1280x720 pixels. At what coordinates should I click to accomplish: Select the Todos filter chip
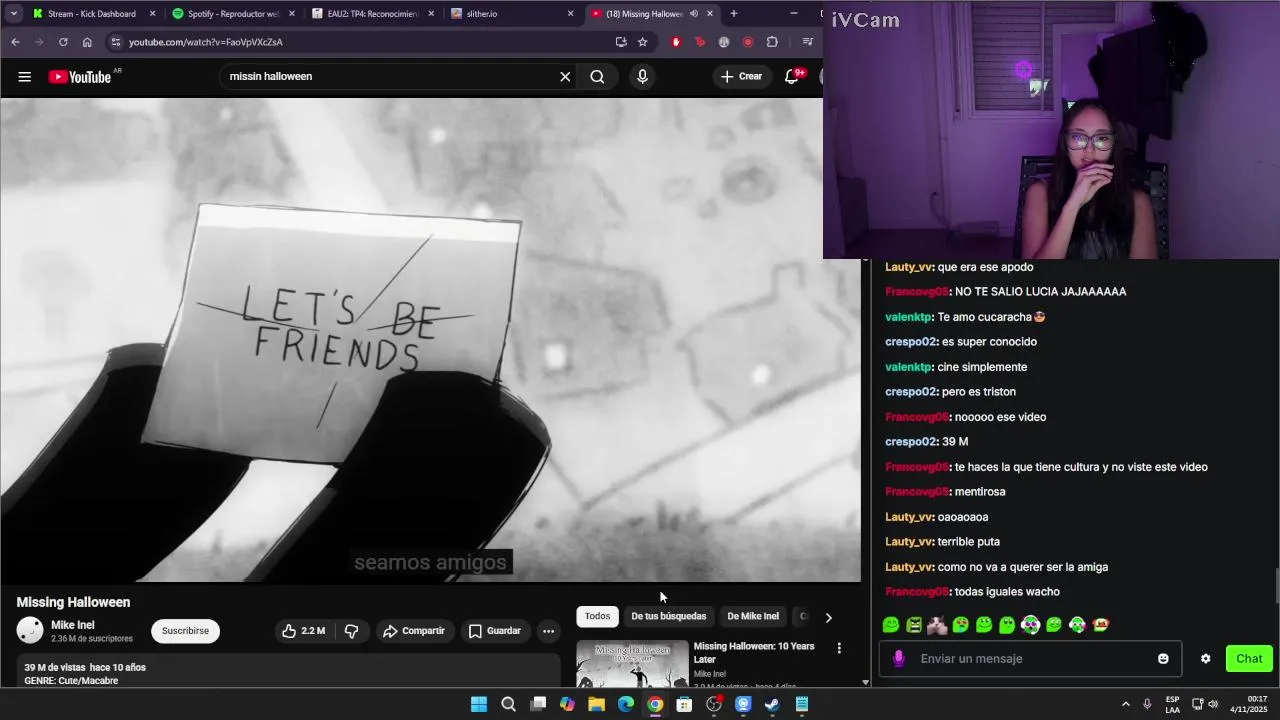point(597,616)
